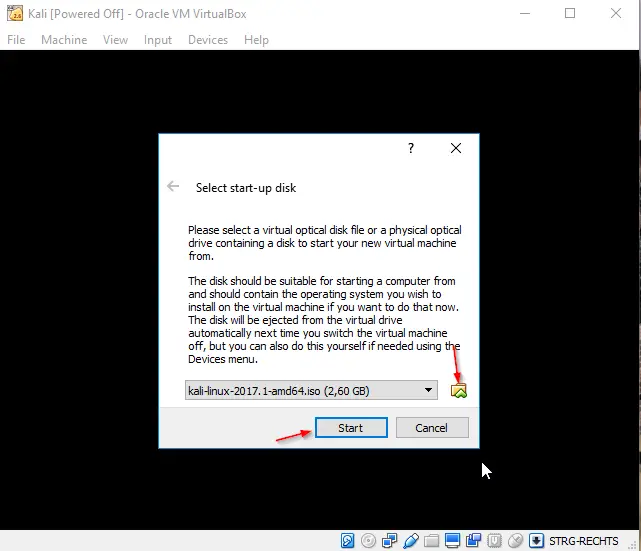Expand the kali-linux ISO dropdown arrow
The image size is (641, 551).
[428, 390]
